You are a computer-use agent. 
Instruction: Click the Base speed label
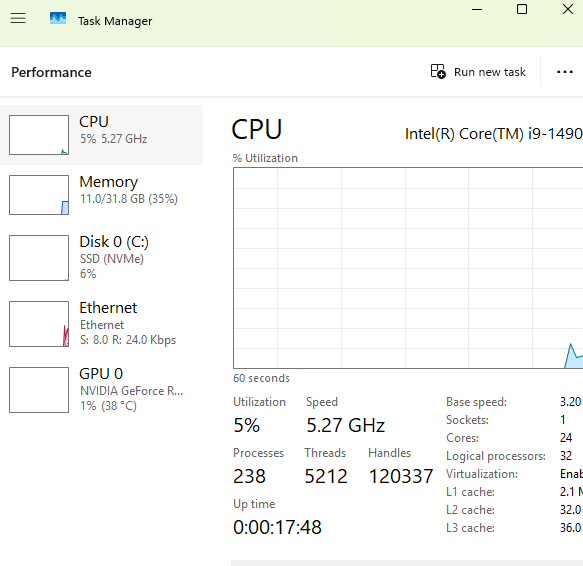click(x=476, y=402)
